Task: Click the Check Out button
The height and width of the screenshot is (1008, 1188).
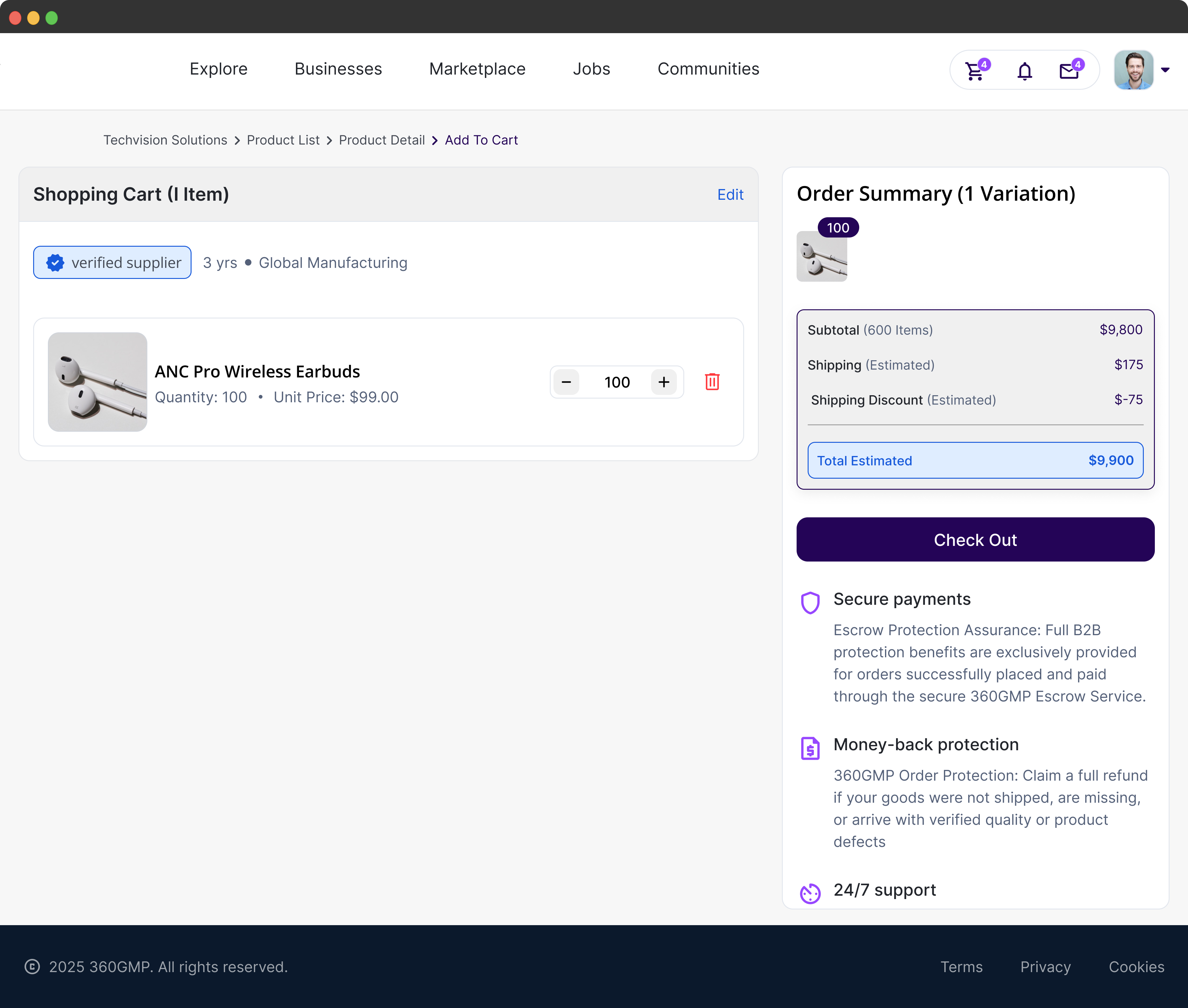Action: click(975, 539)
